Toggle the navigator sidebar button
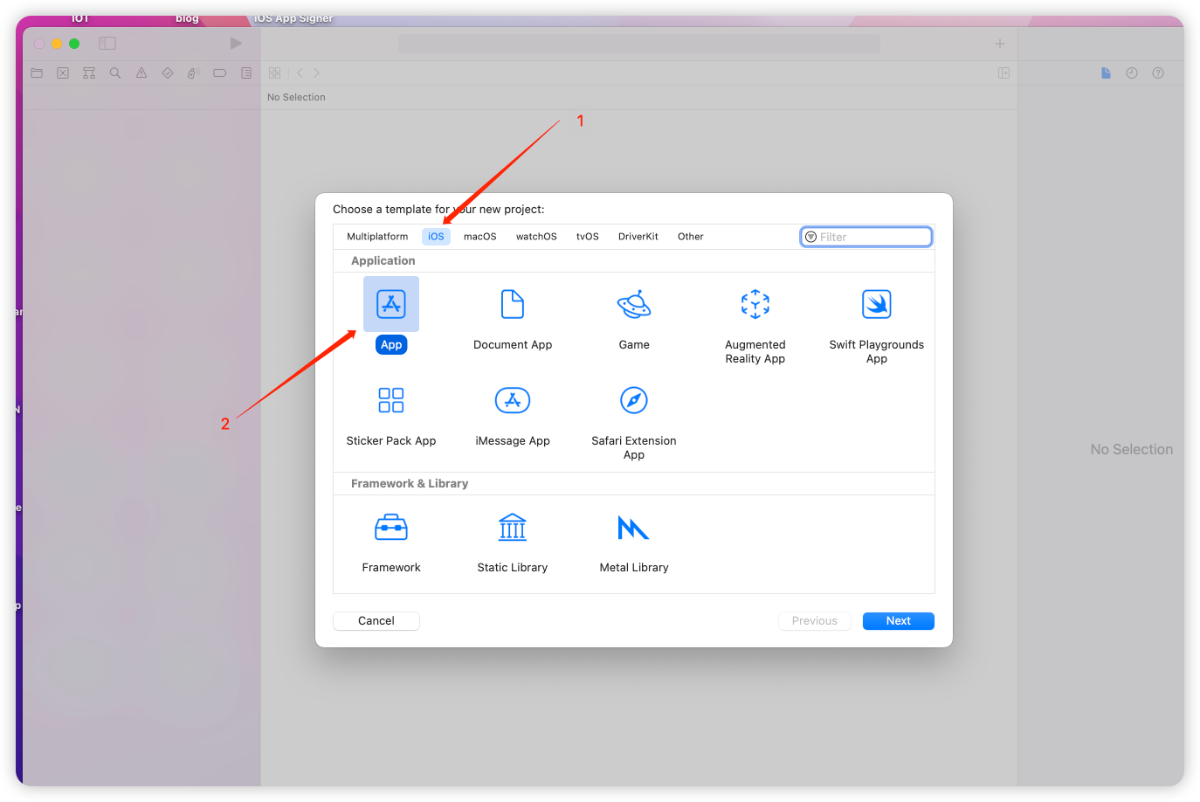This screenshot has height=802, width=1200. tap(107, 43)
